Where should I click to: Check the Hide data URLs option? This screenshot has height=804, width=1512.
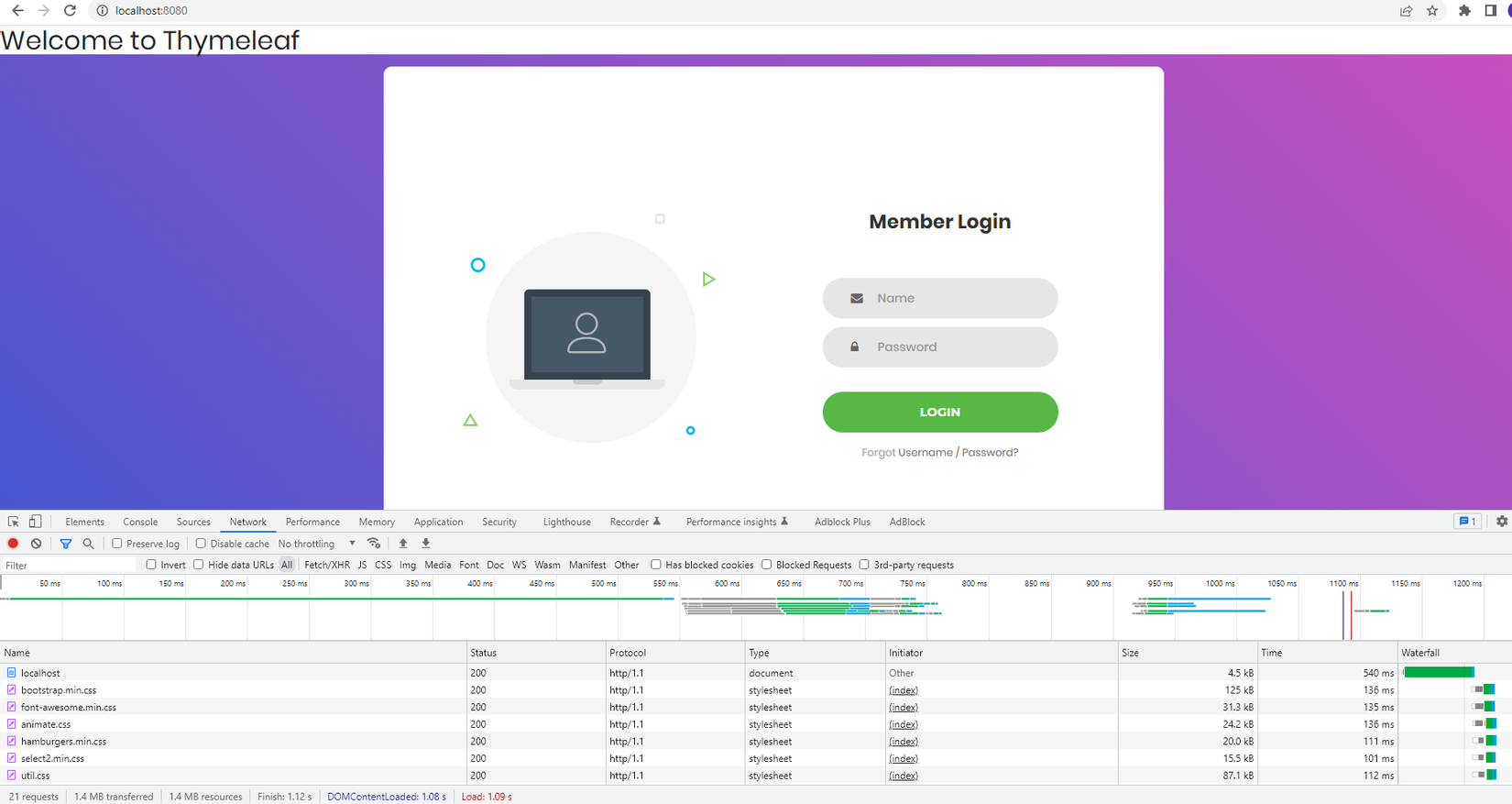tap(198, 565)
